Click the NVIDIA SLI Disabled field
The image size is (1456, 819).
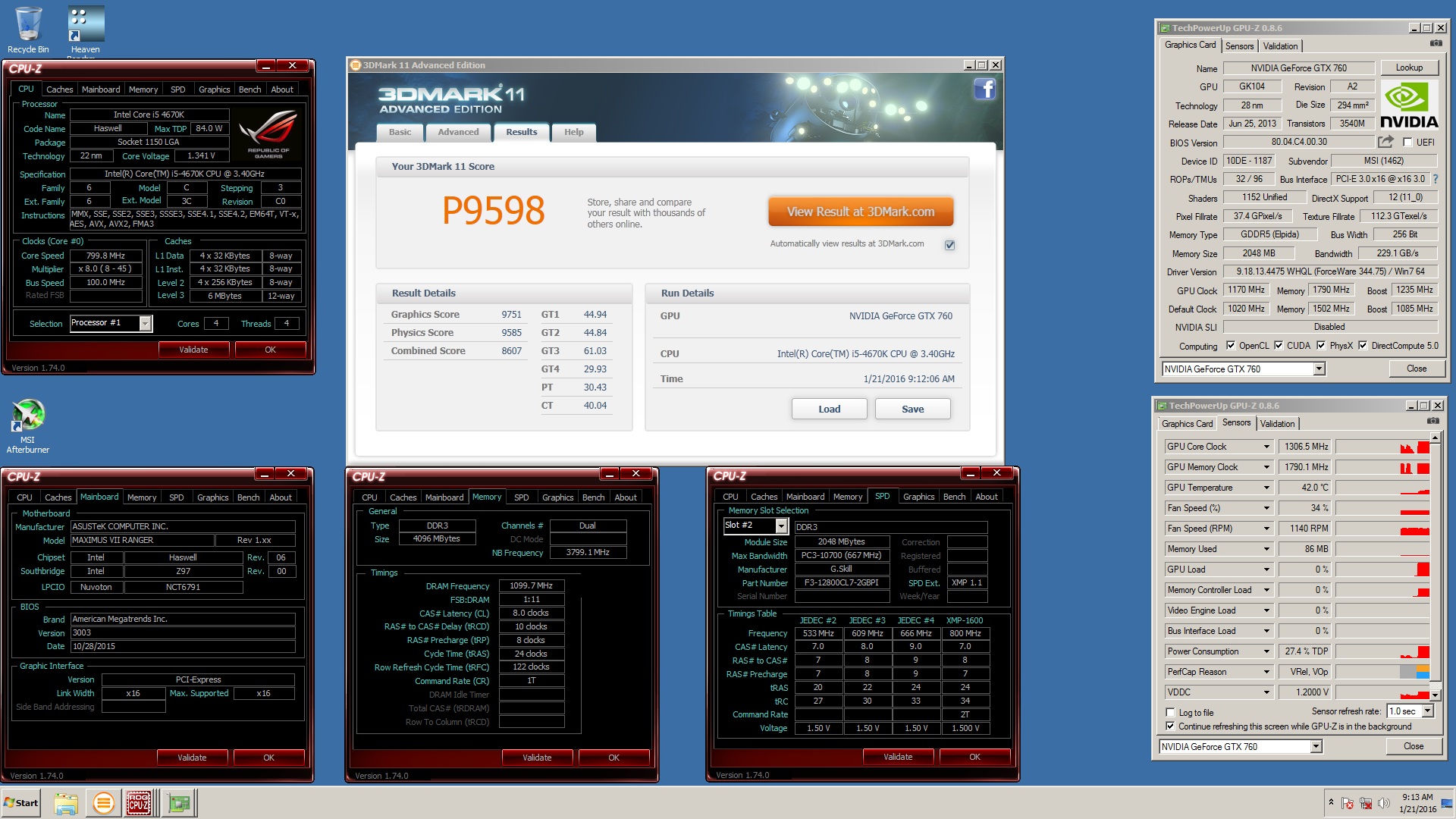coord(1329,327)
